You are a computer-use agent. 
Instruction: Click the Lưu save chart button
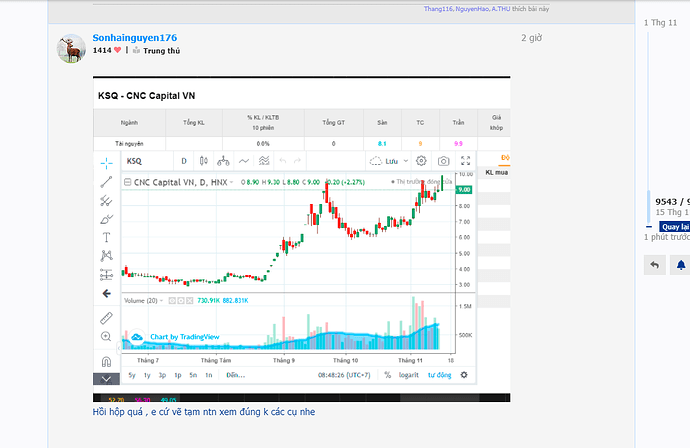coord(384,161)
